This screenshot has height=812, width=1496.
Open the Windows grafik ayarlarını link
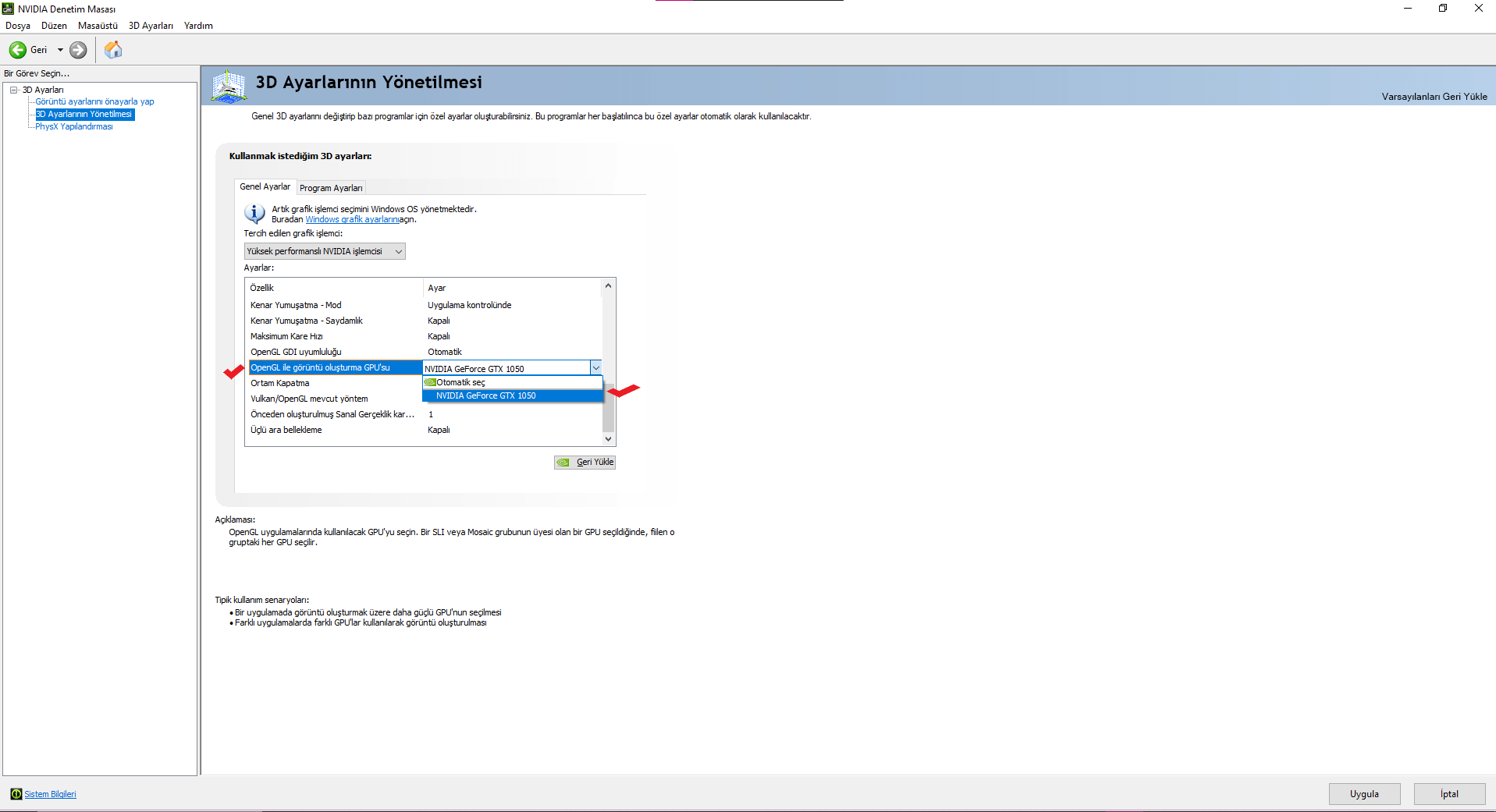pyautogui.click(x=352, y=220)
